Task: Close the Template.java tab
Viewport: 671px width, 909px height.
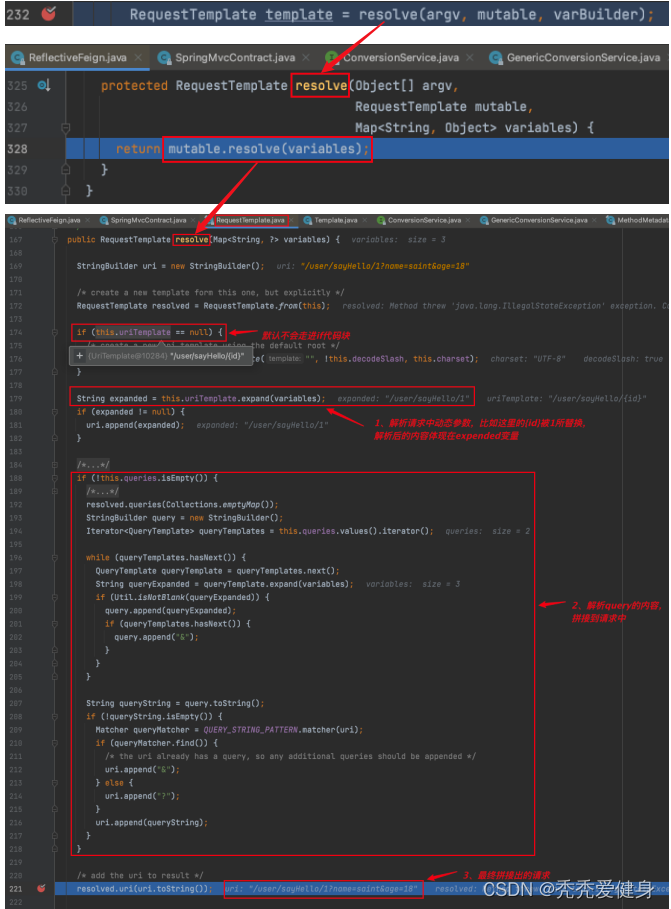Action: point(365,220)
